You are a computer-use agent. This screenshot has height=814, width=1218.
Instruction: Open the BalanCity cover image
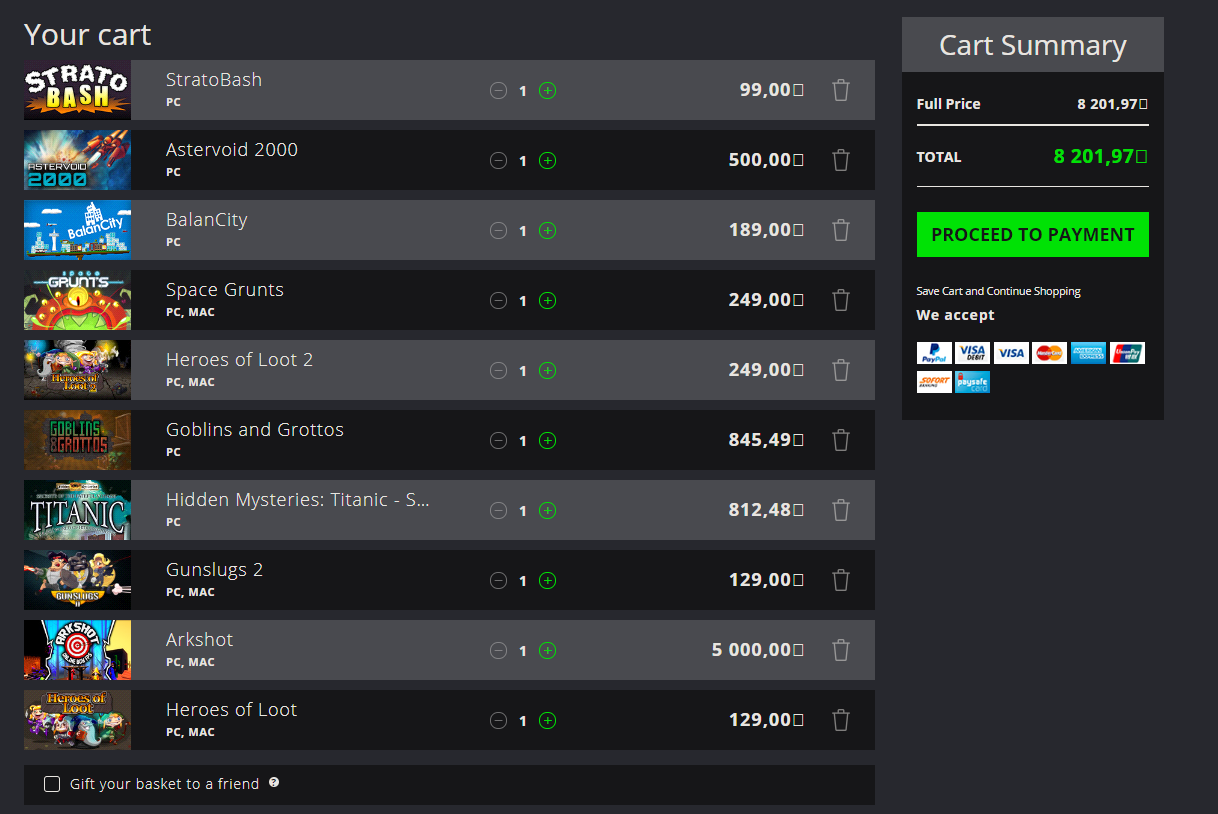[x=77, y=230]
